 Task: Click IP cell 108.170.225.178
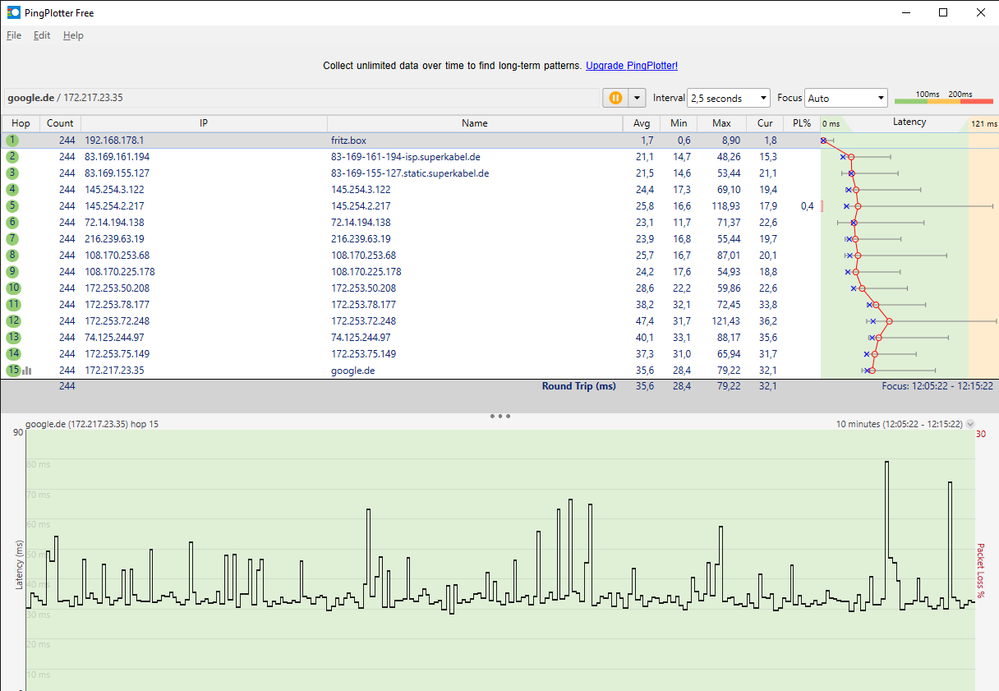pyautogui.click(x=120, y=272)
